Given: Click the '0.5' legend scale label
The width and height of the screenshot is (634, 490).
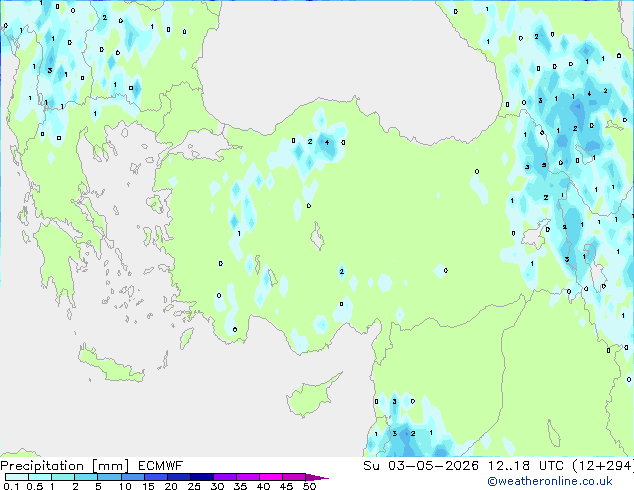Looking at the screenshot, I should point(34,486).
